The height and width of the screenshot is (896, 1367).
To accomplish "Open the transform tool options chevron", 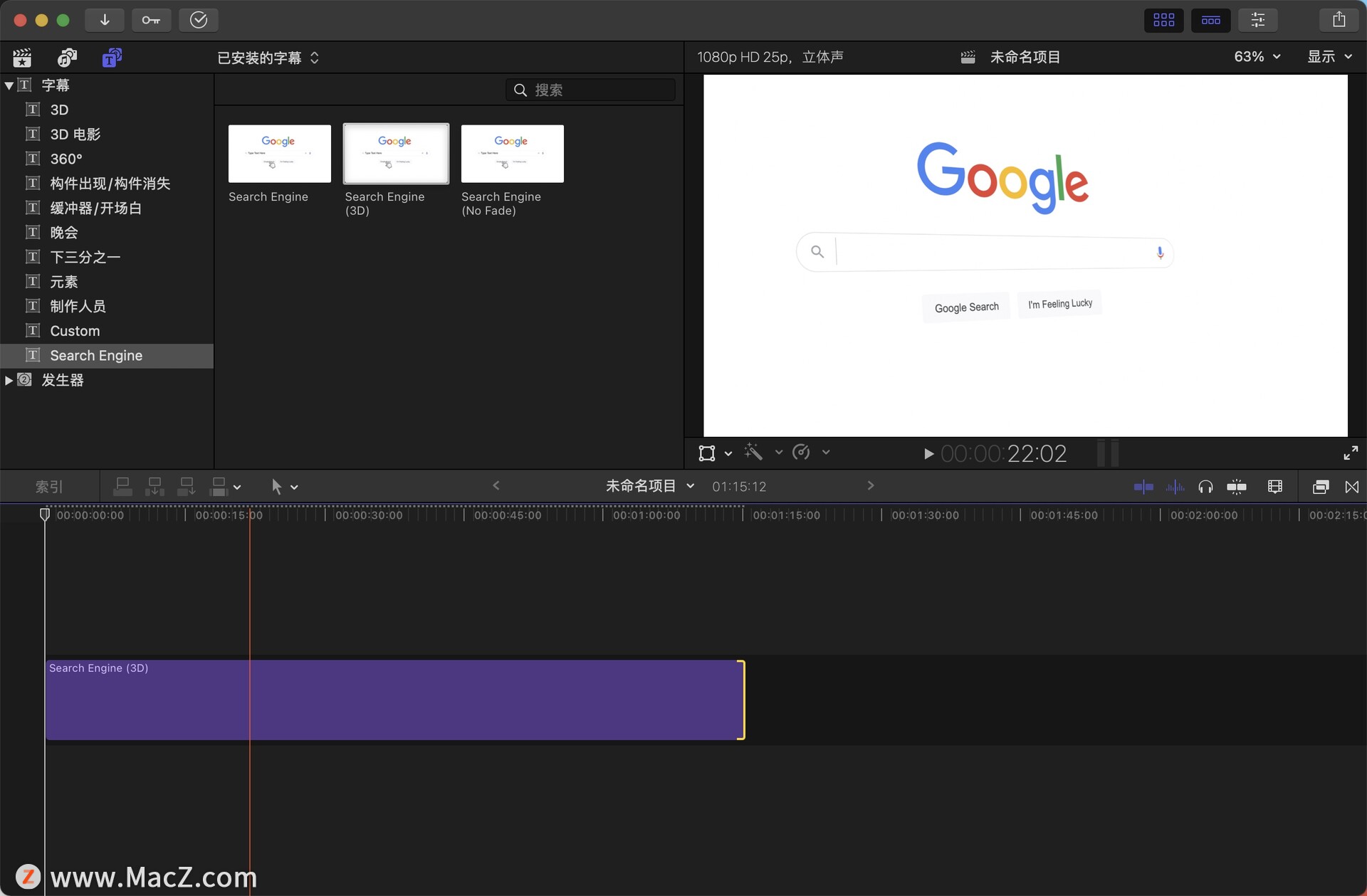I will click(728, 453).
